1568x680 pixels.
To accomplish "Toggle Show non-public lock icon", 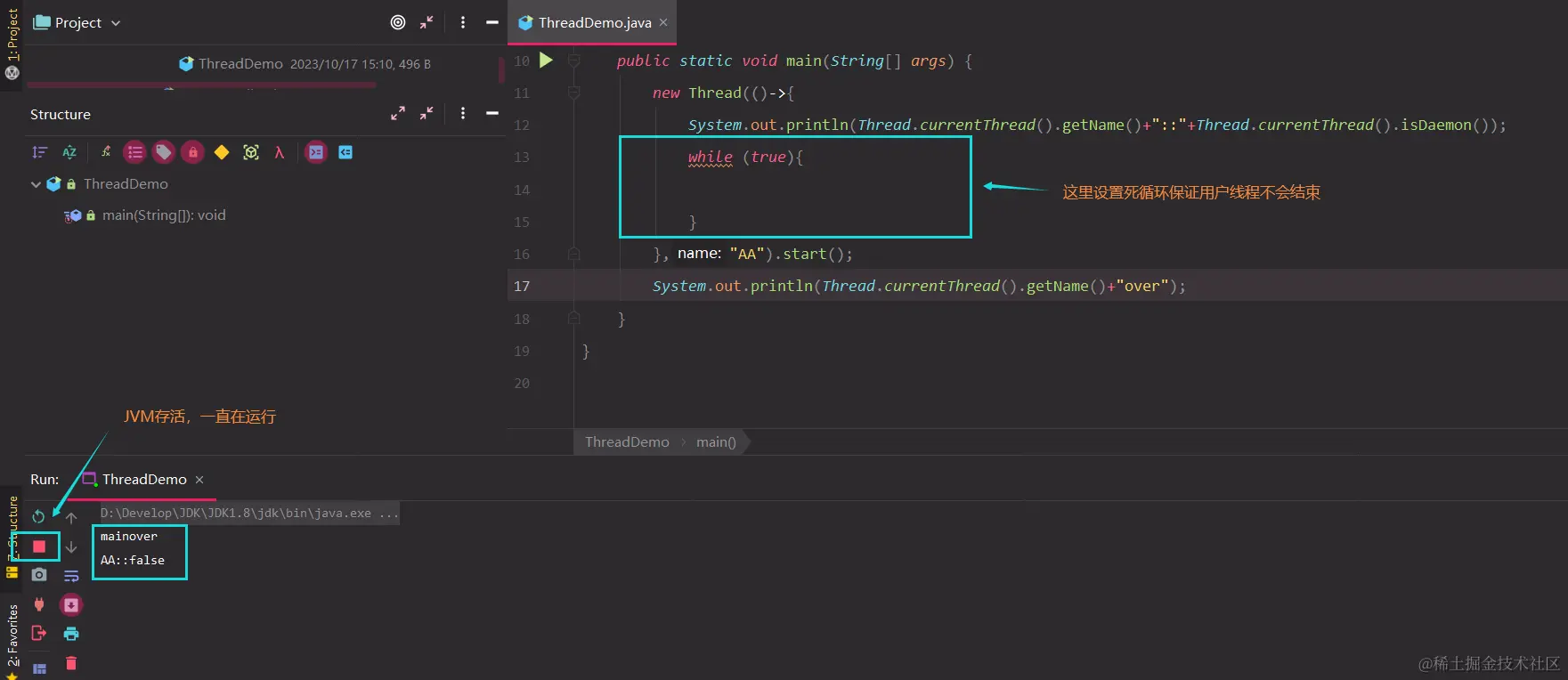I will click(x=193, y=152).
